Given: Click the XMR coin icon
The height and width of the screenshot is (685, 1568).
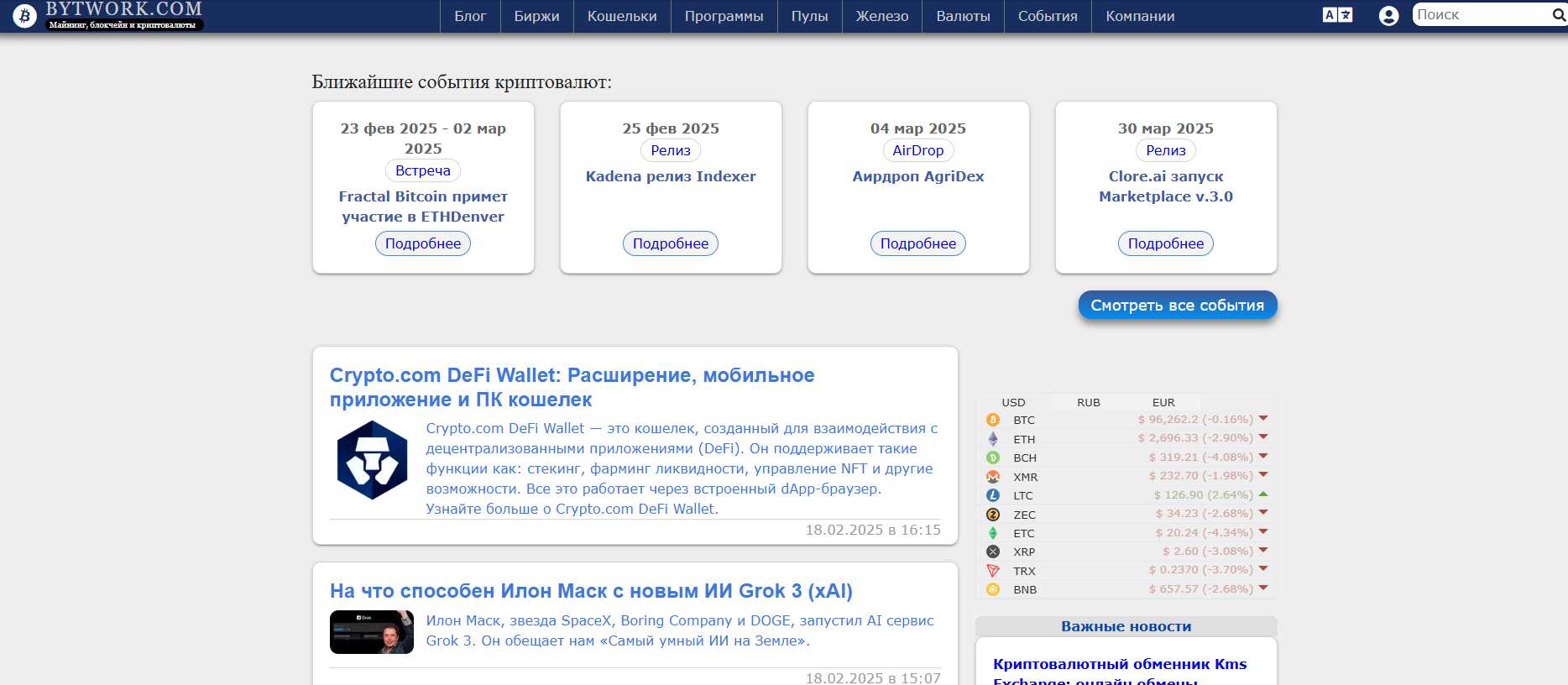Looking at the screenshot, I should click(x=993, y=477).
